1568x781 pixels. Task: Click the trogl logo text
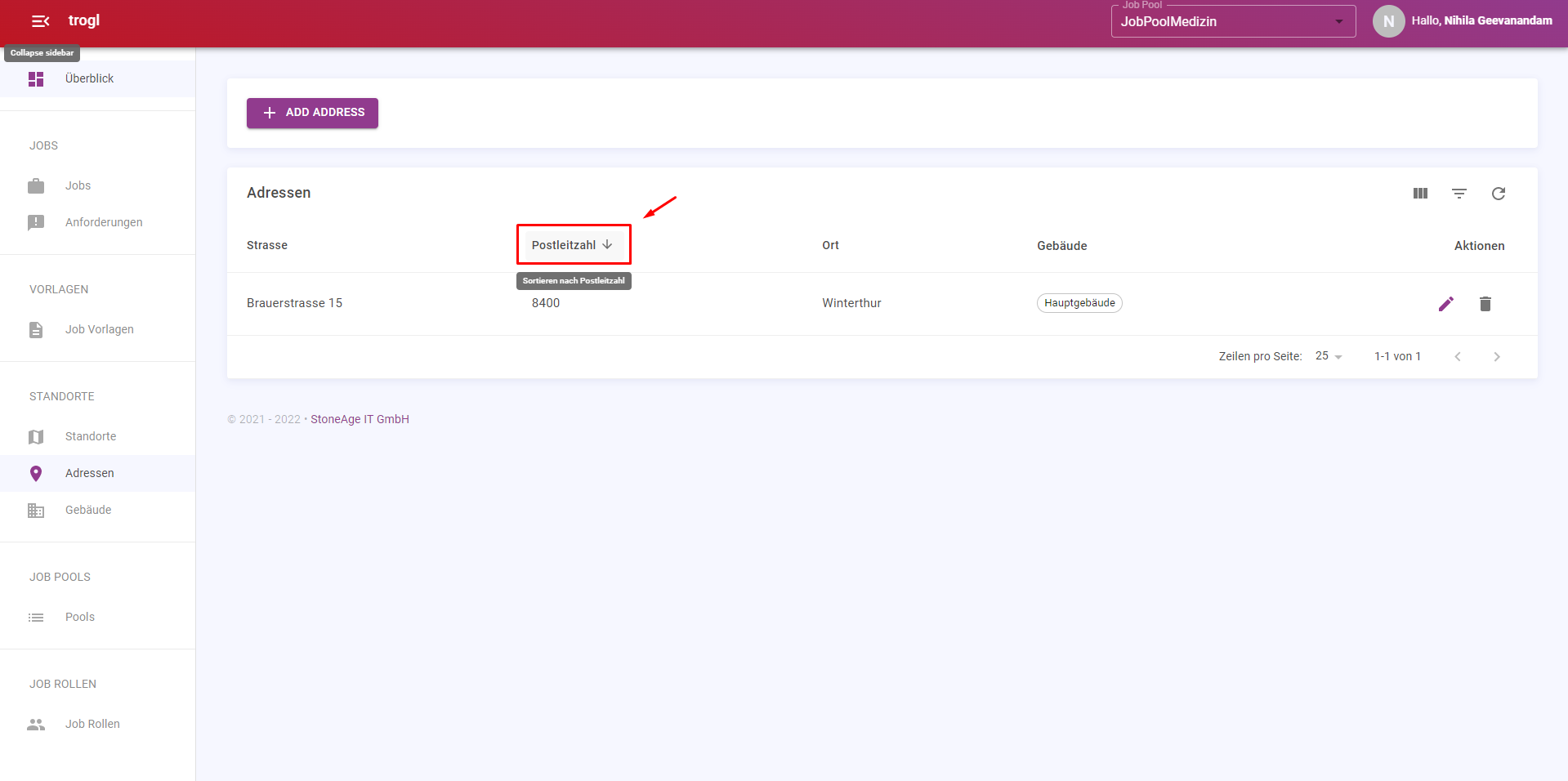tap(84, 20)
